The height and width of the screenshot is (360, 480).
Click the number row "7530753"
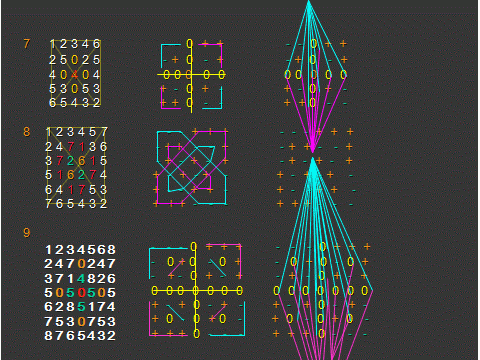click(x=80, y=322)
